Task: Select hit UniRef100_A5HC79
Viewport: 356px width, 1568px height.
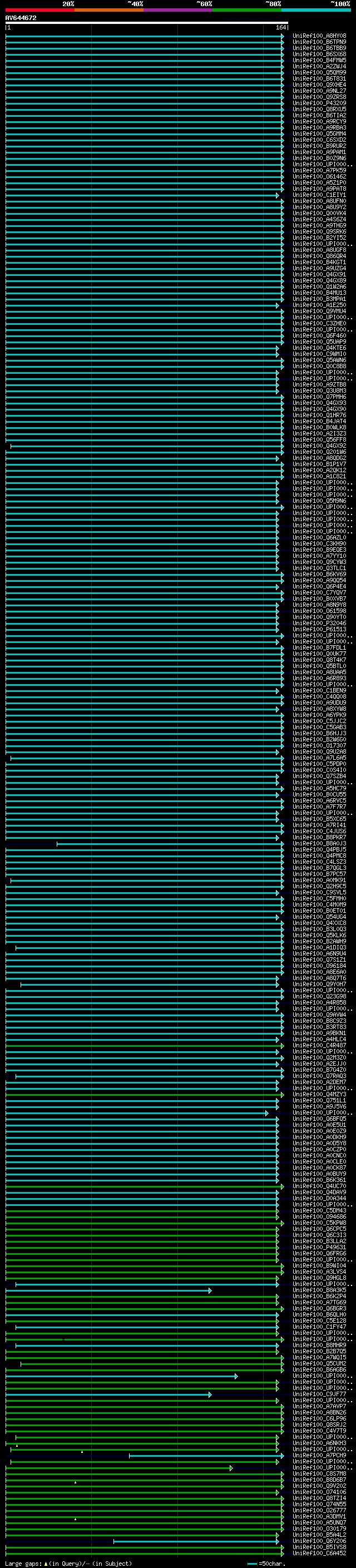Action: (319, 788)
